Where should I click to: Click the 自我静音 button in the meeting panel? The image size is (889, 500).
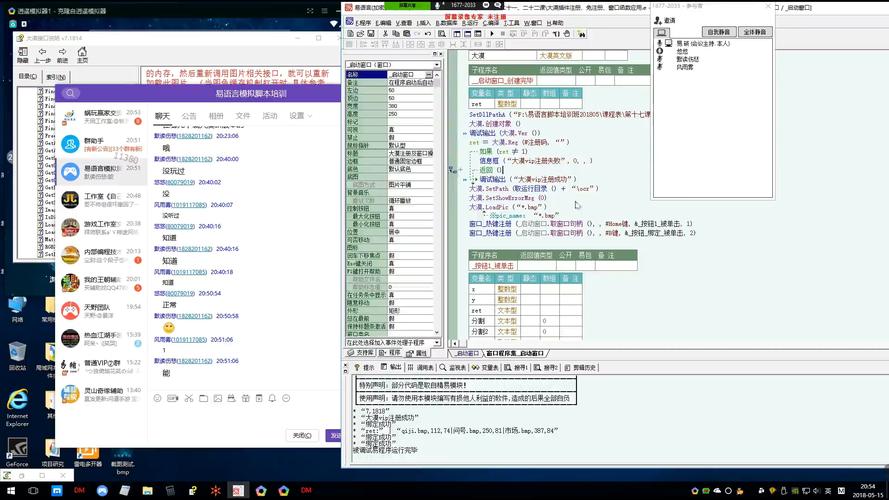click(719, 32)
